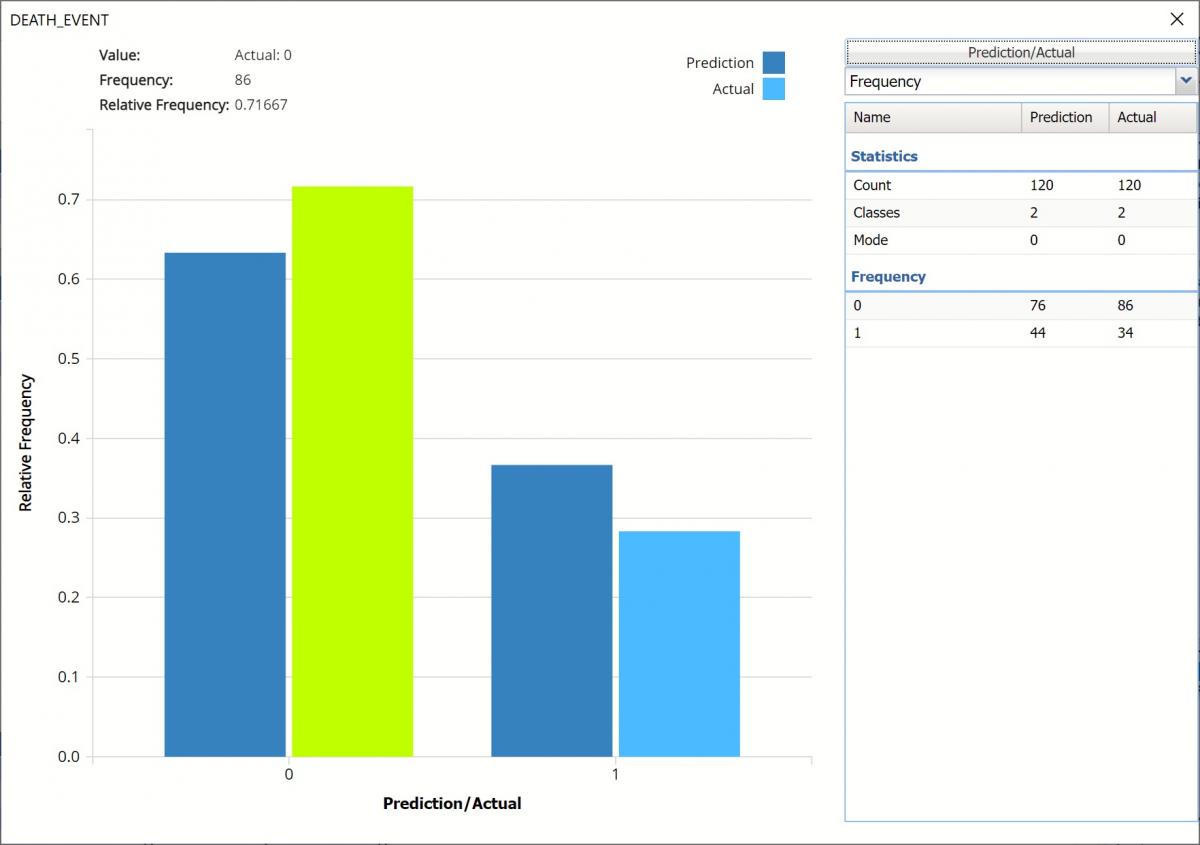Select the Mode row in Statistics

[1020, 240]
